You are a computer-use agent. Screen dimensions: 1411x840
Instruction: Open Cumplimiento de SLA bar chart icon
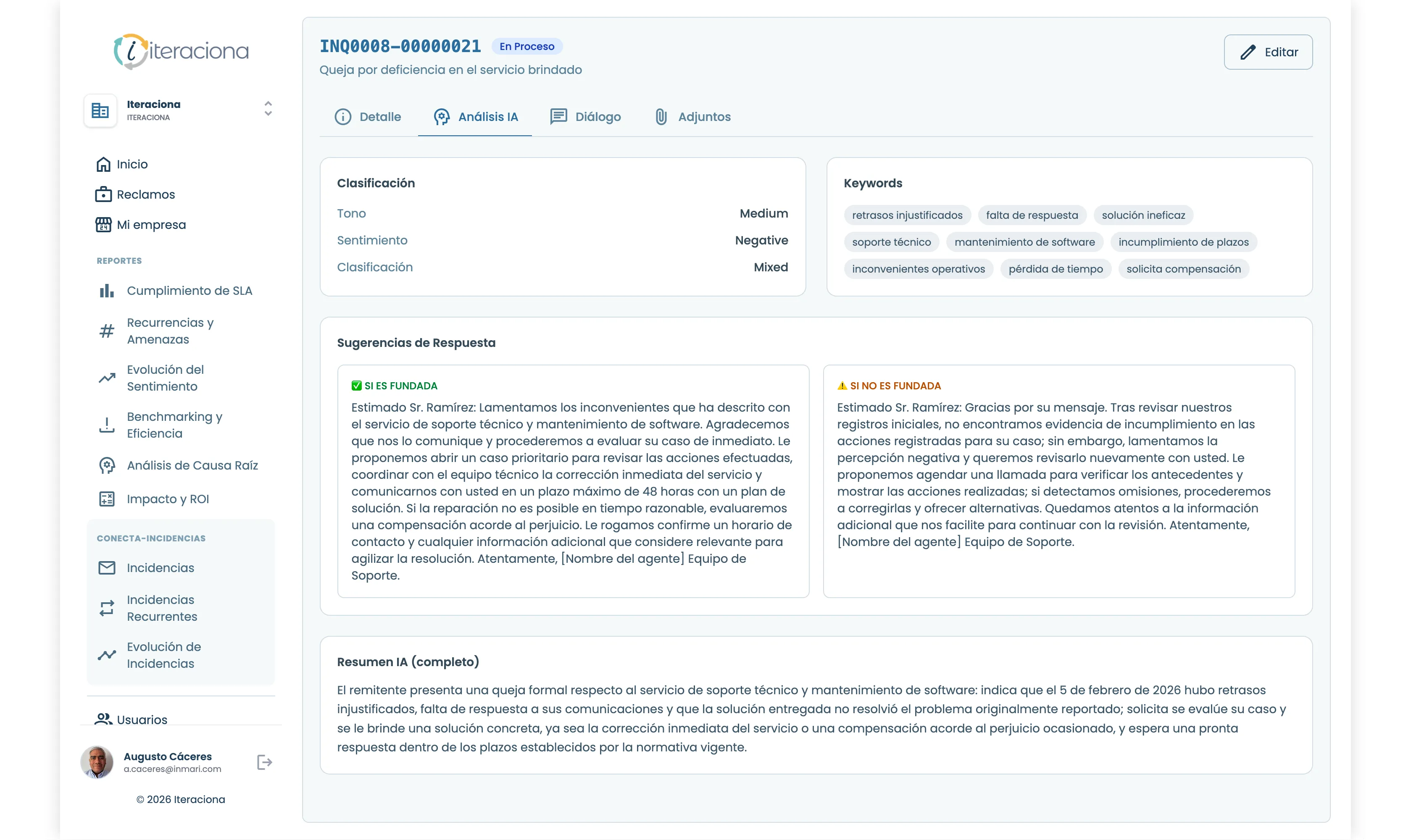pyautogui.click(x=107, y=291)
